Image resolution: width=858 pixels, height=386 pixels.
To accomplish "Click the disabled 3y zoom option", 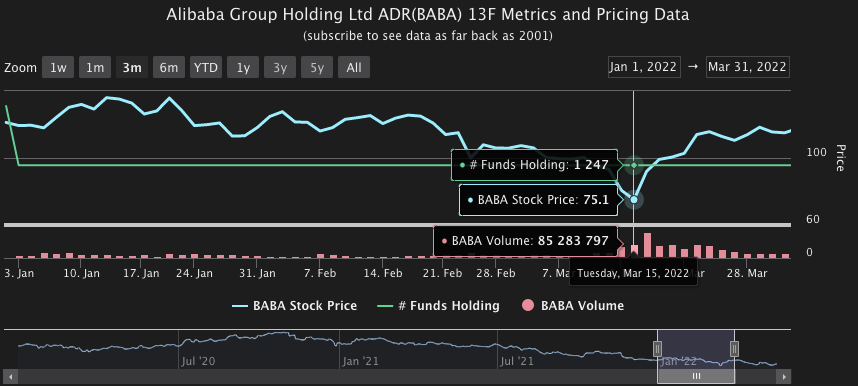I will (x=280, y=68).
